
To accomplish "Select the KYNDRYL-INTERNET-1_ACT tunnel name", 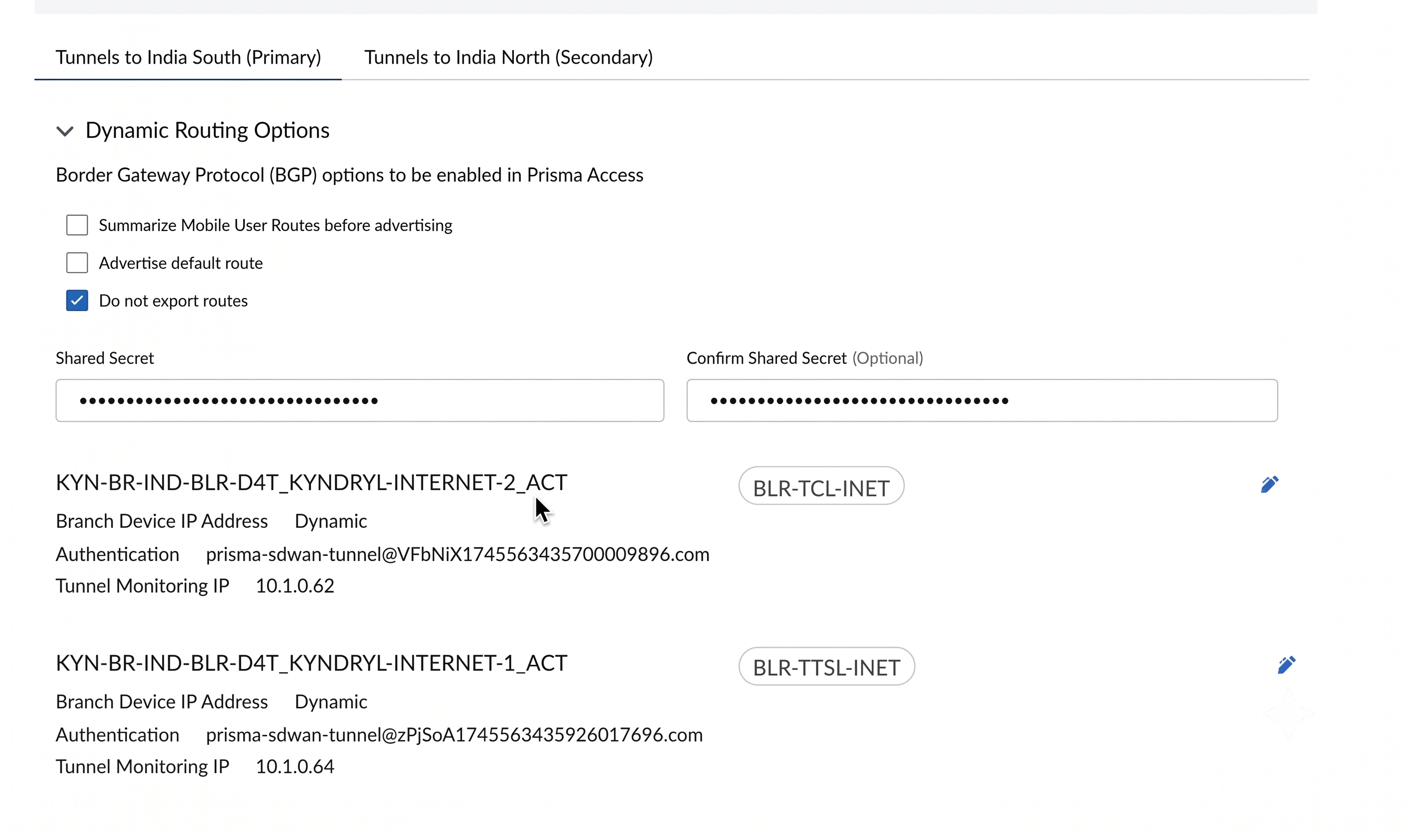I will click(311, 663).
